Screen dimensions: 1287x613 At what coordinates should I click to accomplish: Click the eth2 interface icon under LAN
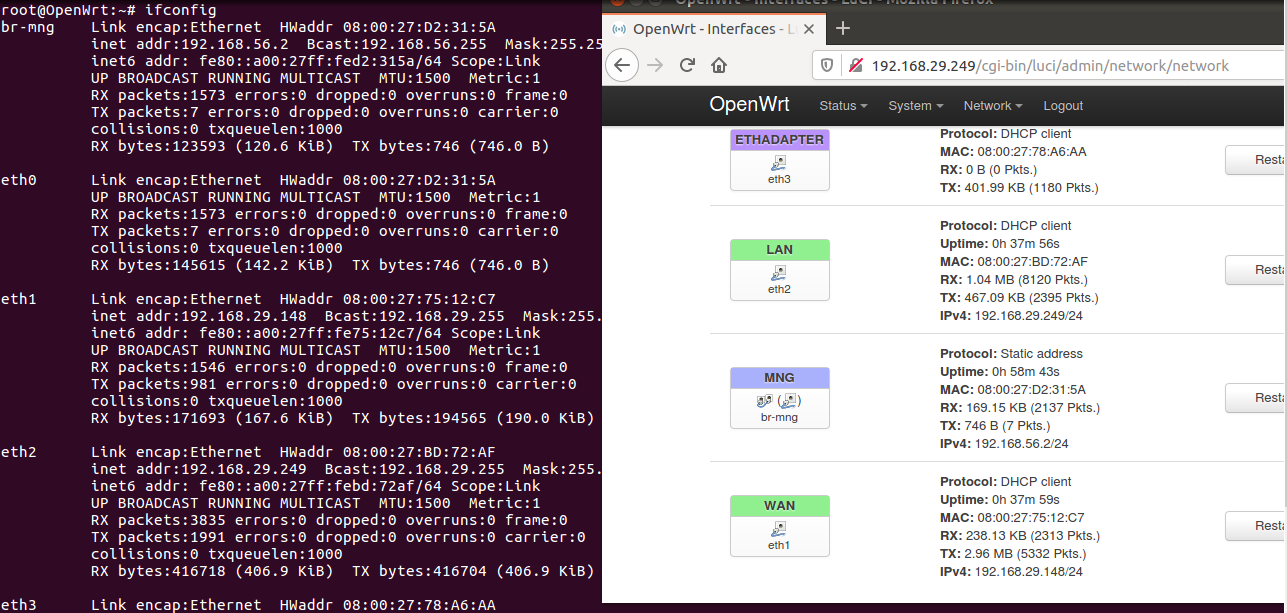tap(779, 272)
